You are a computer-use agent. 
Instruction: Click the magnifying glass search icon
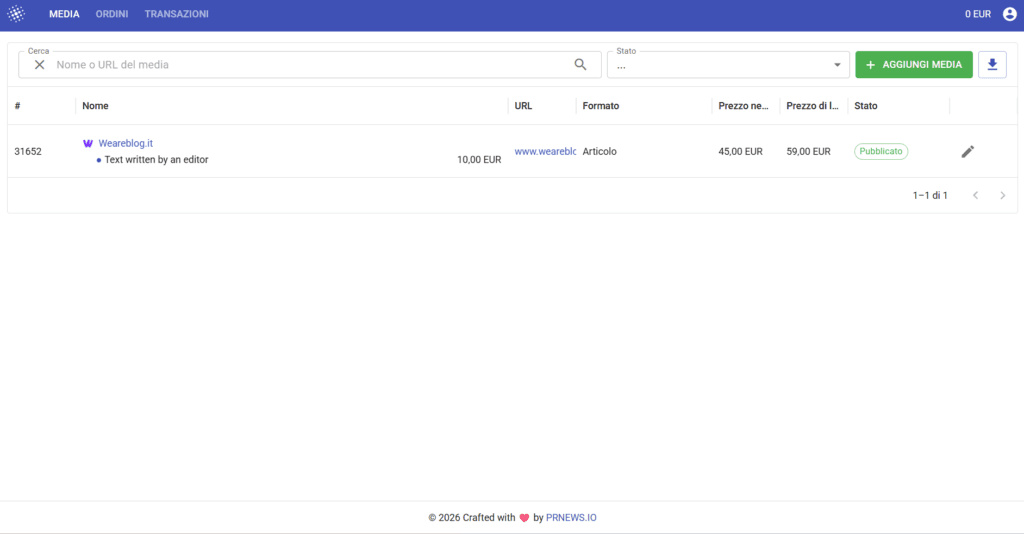580,65
